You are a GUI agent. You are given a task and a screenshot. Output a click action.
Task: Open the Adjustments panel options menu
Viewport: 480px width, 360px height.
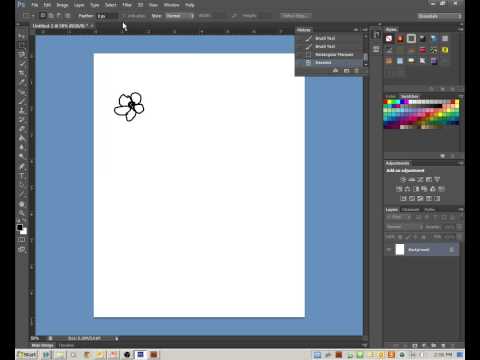pyautogui.click(x=461, y=163)
